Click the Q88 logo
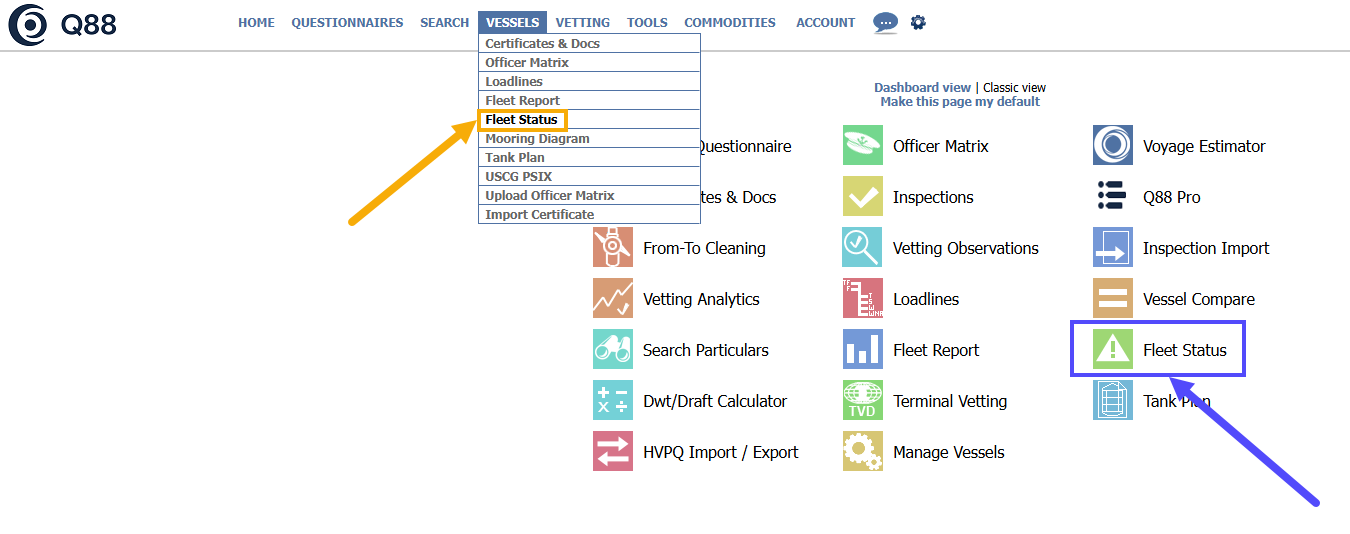Viewport: 1350px width, 534px height. click(x=62, y=24)
